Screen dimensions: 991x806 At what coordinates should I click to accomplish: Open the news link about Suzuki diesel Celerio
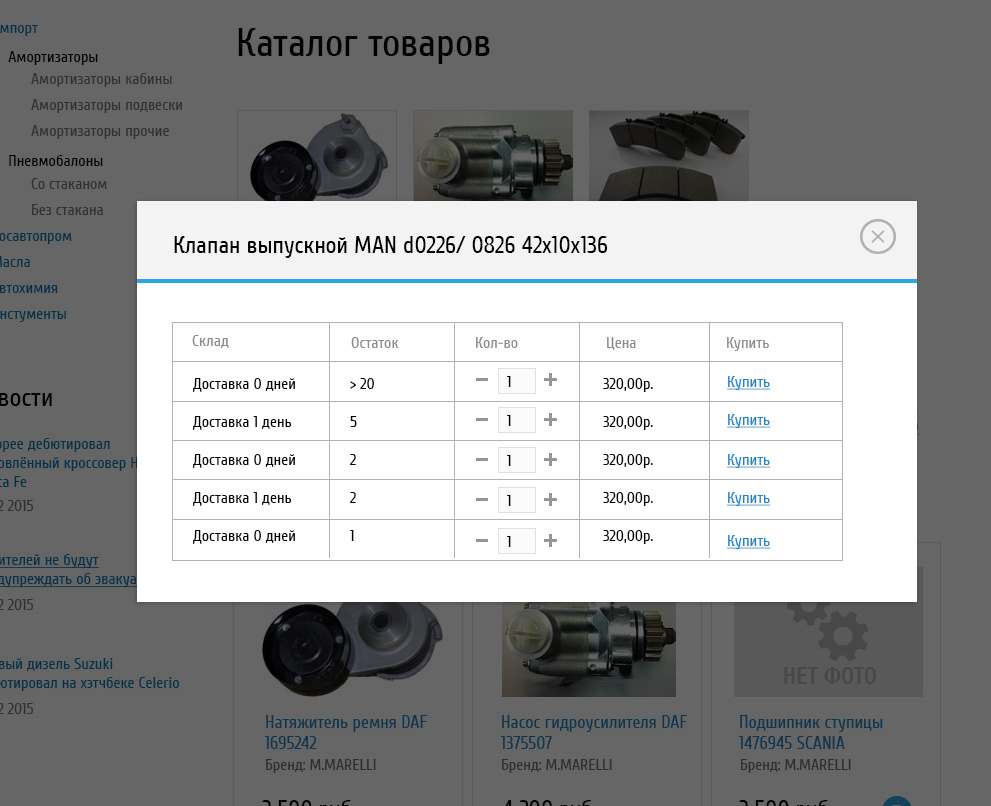point(90,673)
